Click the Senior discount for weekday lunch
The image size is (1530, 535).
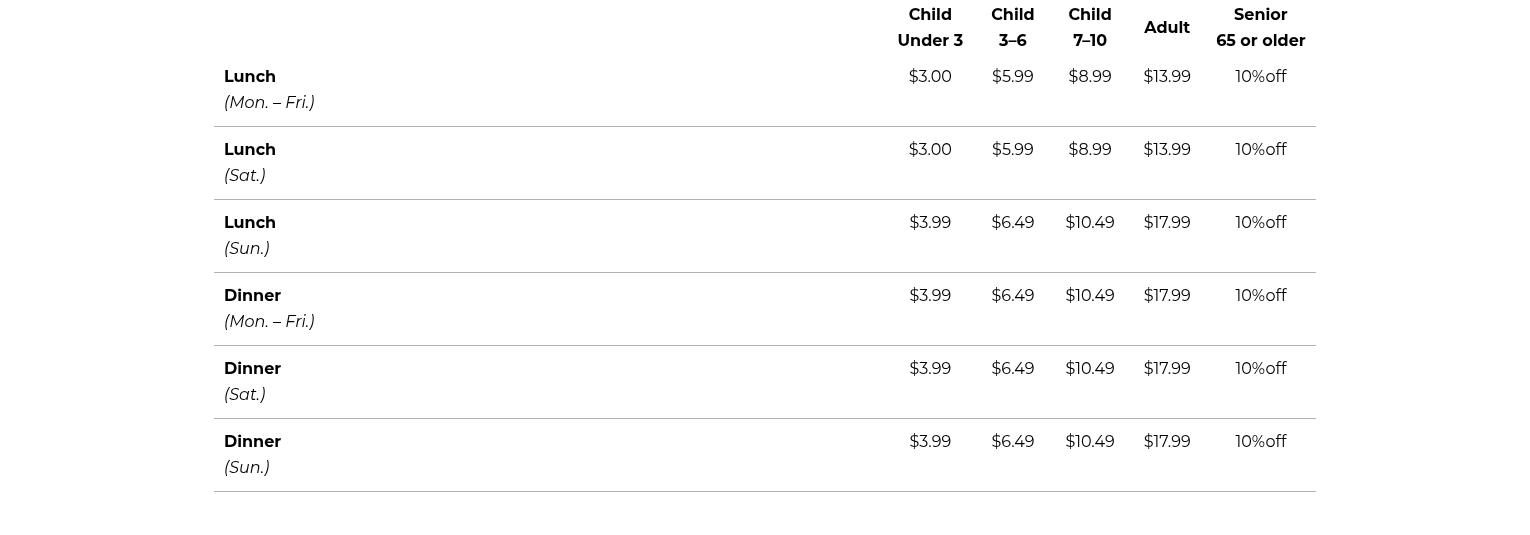point(1260,77)
